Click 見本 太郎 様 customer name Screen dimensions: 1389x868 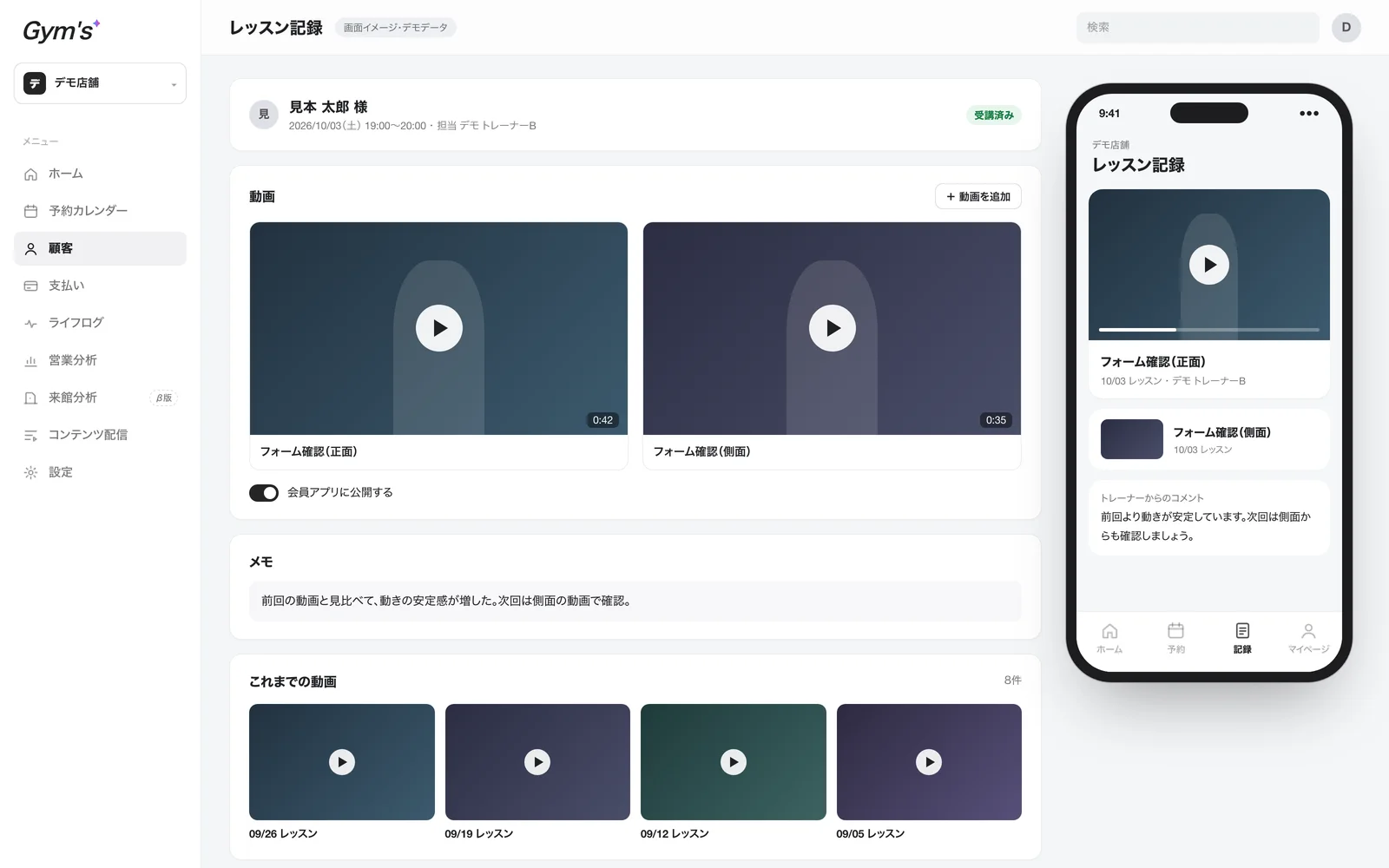coord(328,107)
